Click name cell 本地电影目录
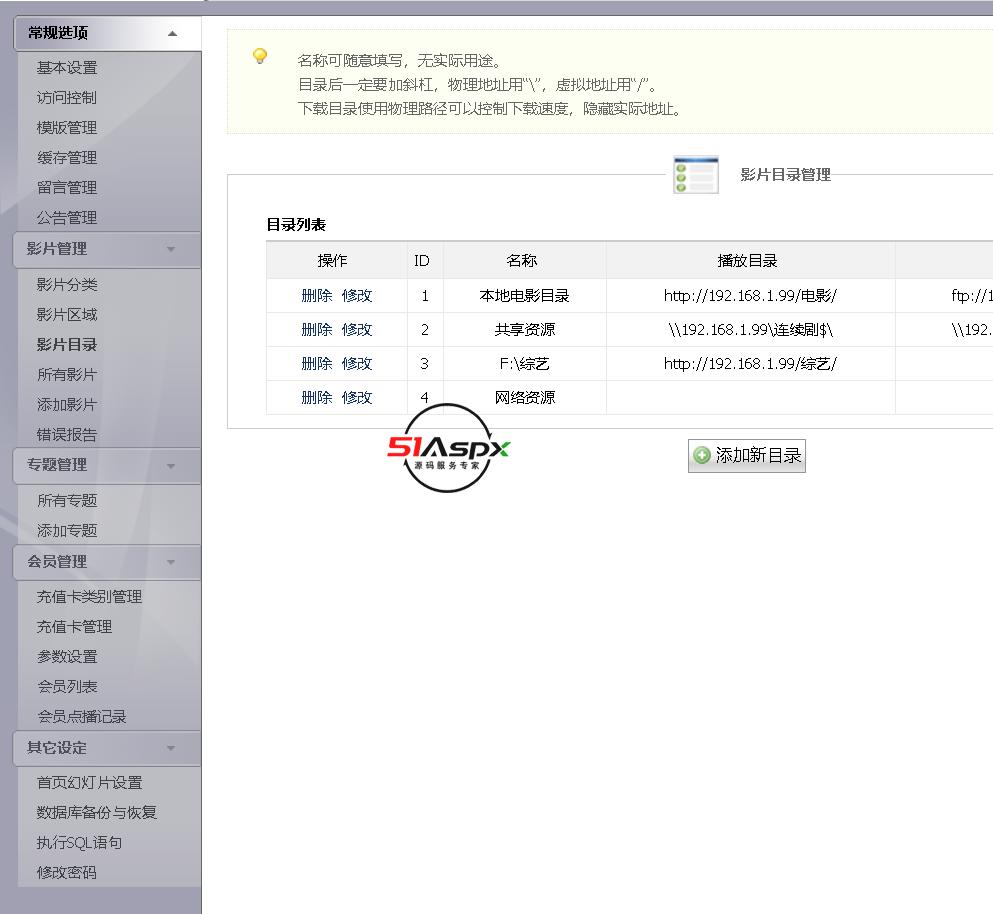The width and height of the screenshot is (993, 914). click(x=524, y=296)
